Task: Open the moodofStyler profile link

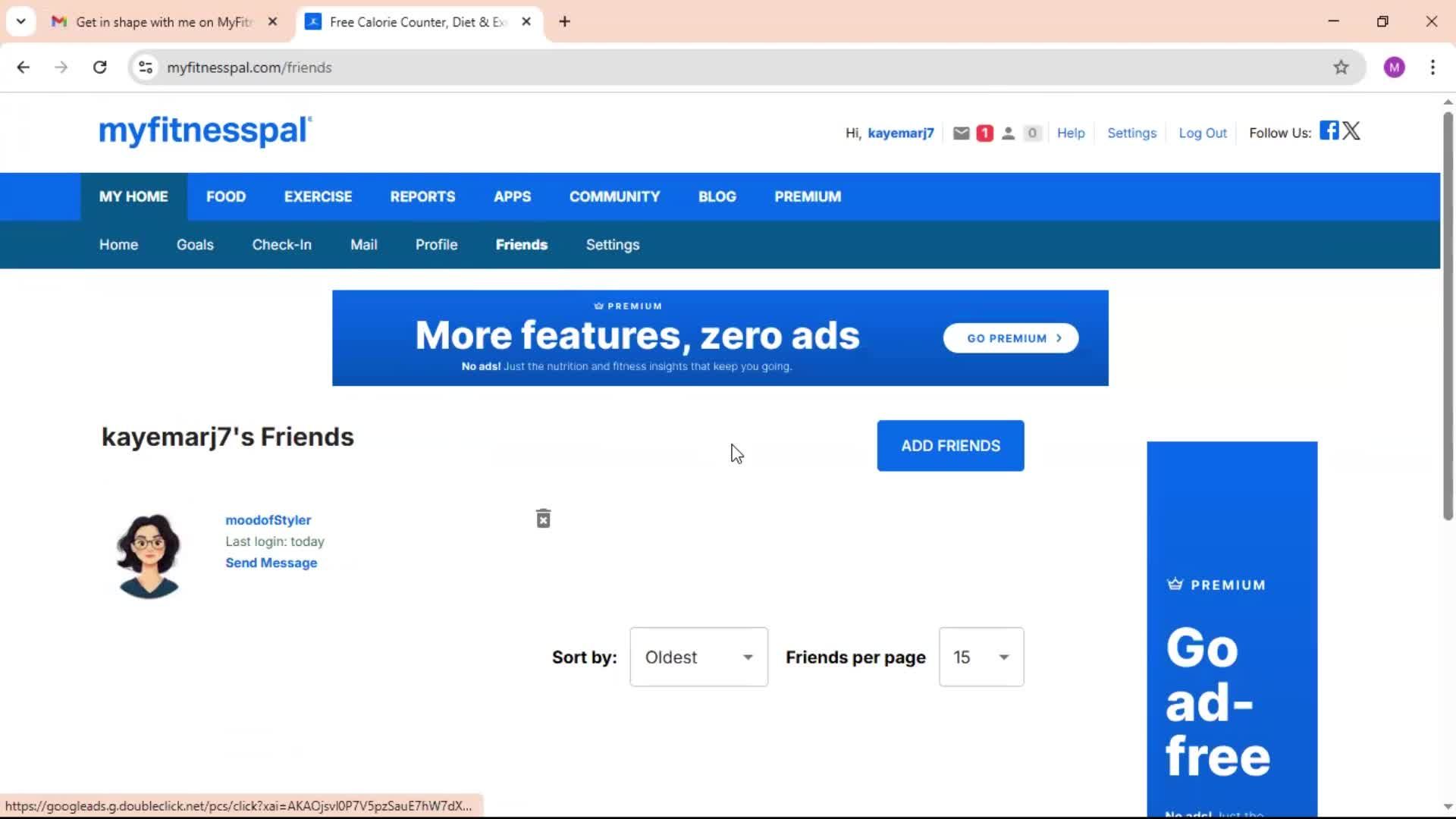Action: (x=268, y=520)
